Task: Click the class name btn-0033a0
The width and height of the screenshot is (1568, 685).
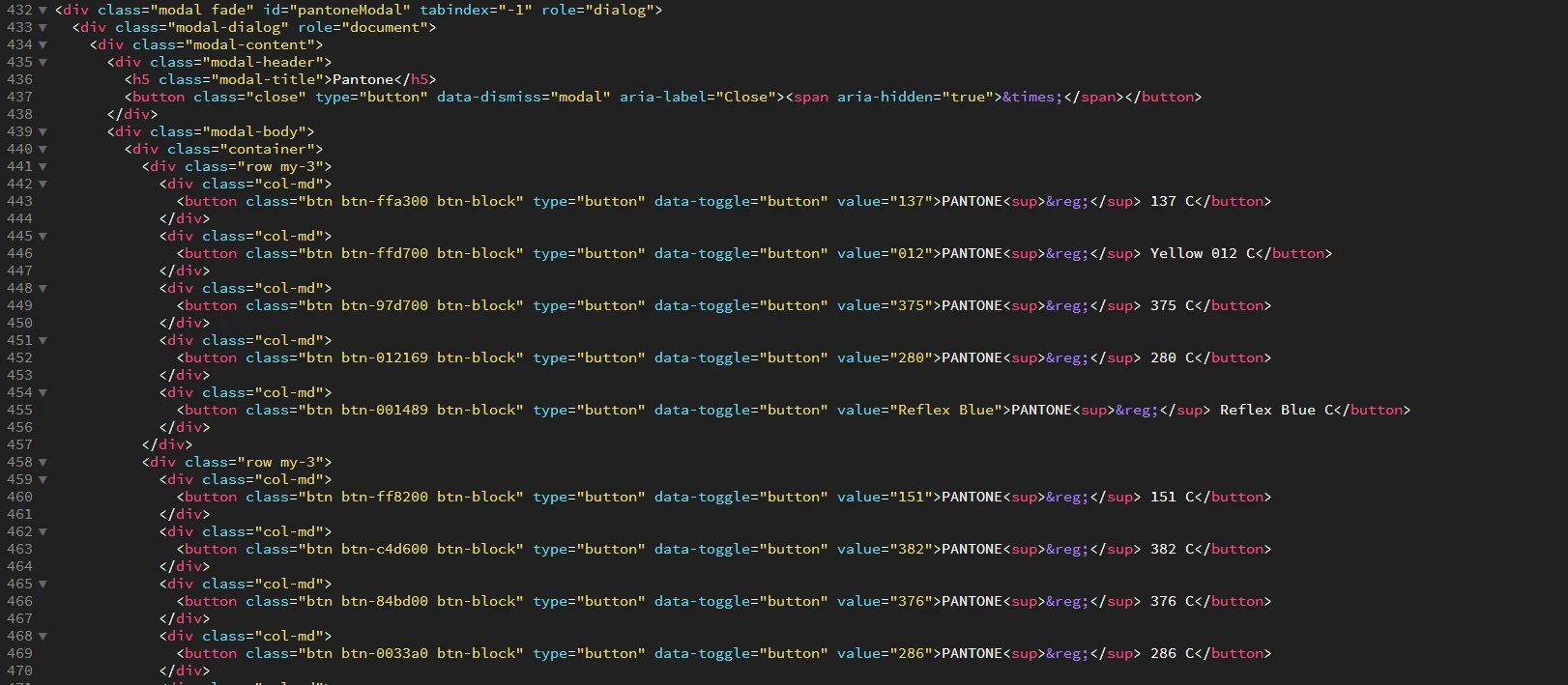Action: [x=385, y=653]
